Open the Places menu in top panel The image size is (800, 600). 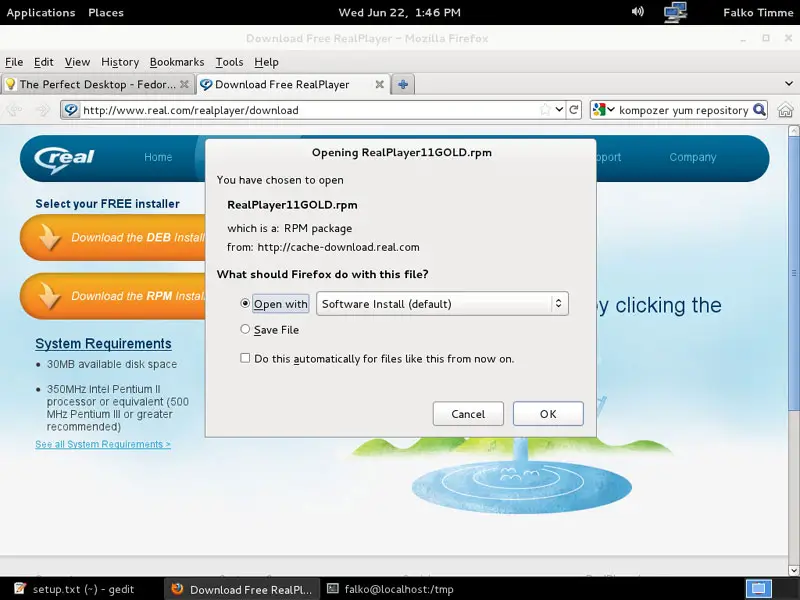coord(106,12)
